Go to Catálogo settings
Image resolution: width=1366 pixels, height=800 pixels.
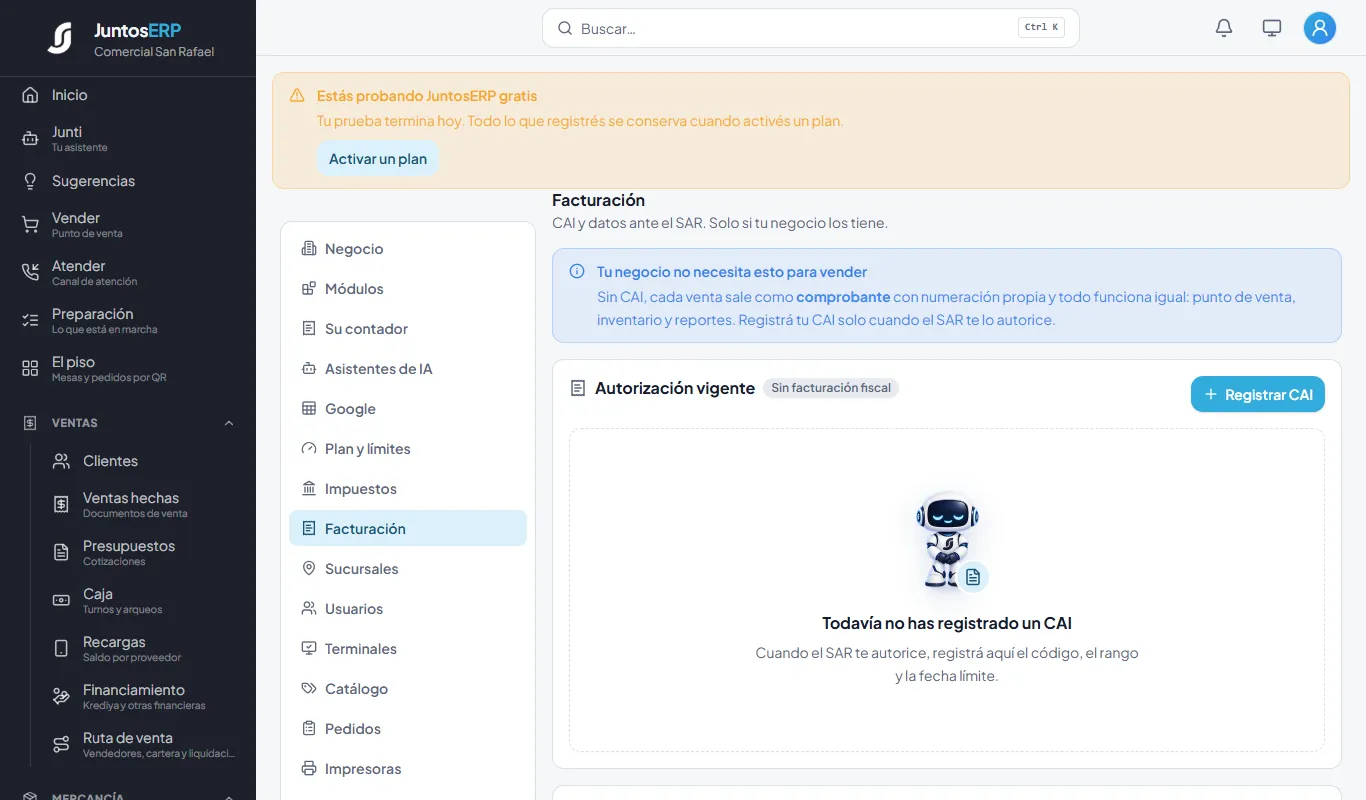(x=408, y=689)
